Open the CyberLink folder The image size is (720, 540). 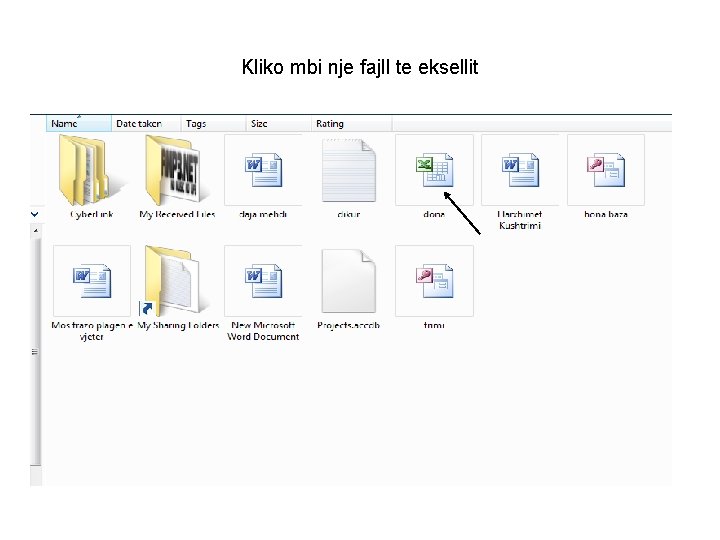tap(91, 177)
